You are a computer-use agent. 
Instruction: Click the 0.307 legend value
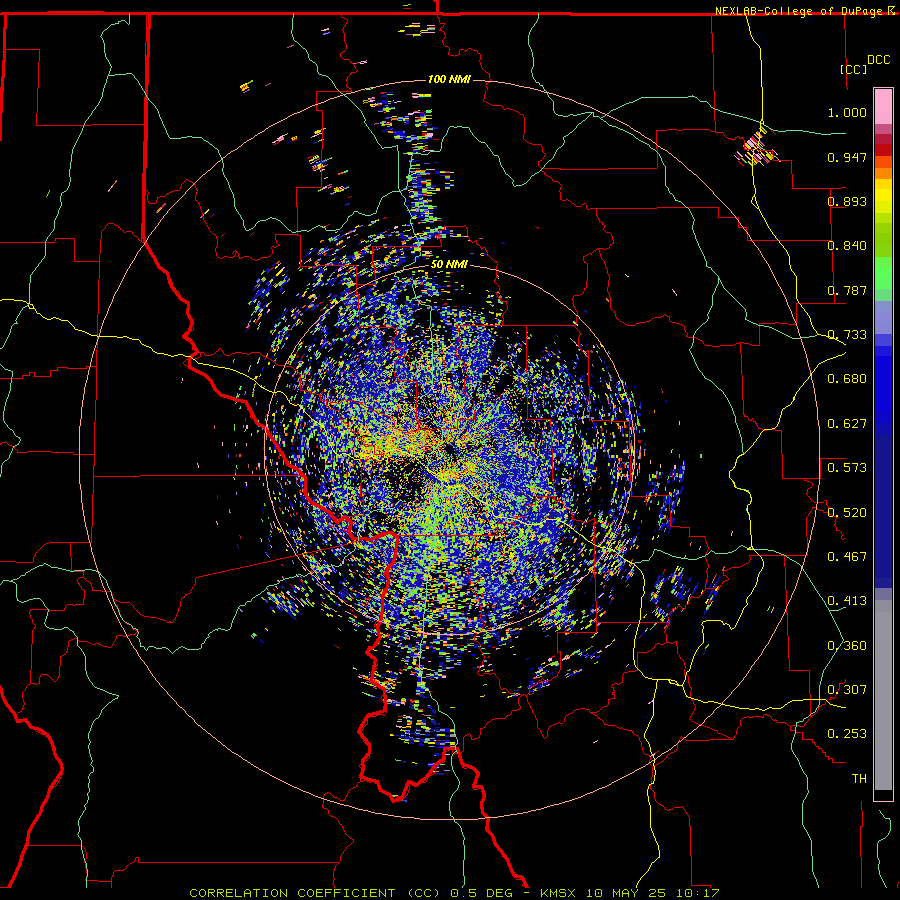[x=847, y=690]
